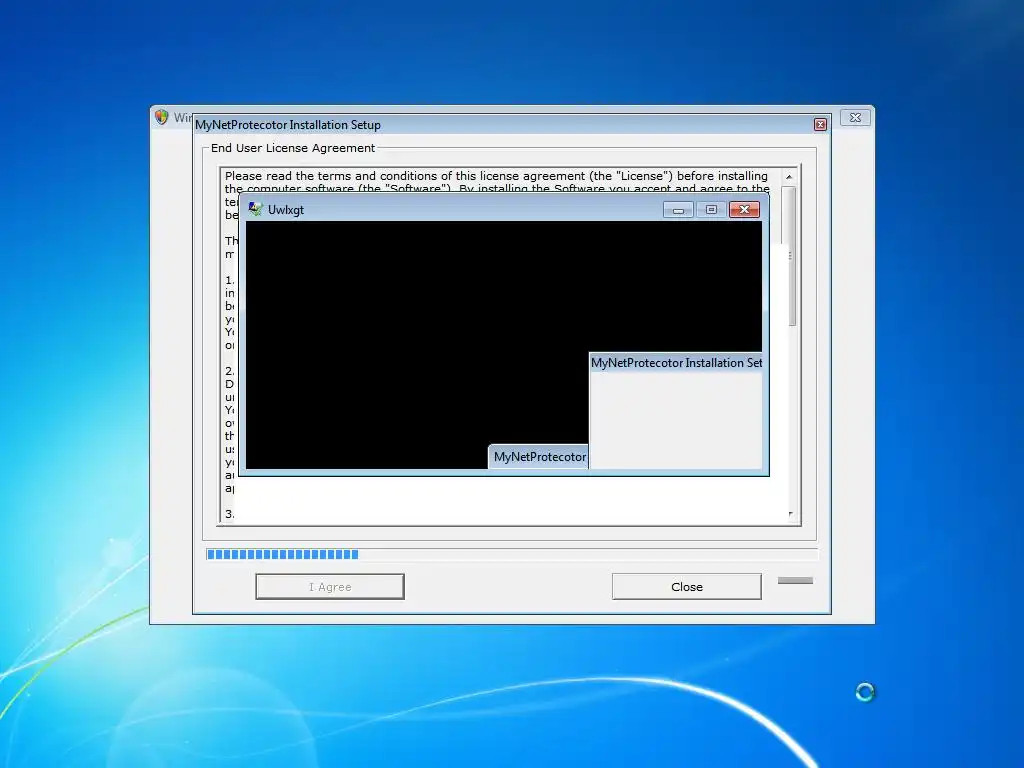Close the background window behind the installer

point(855,118)
